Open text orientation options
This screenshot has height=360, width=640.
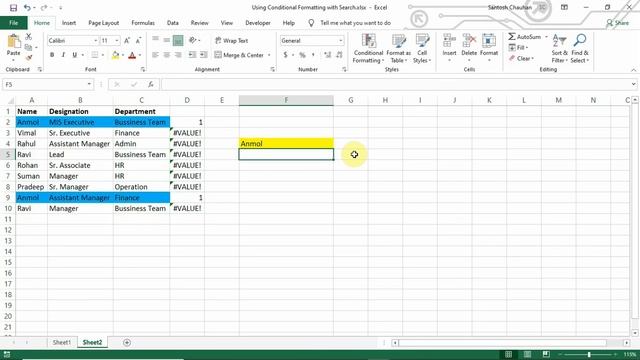pyautogui.click(x=194, y=40)
